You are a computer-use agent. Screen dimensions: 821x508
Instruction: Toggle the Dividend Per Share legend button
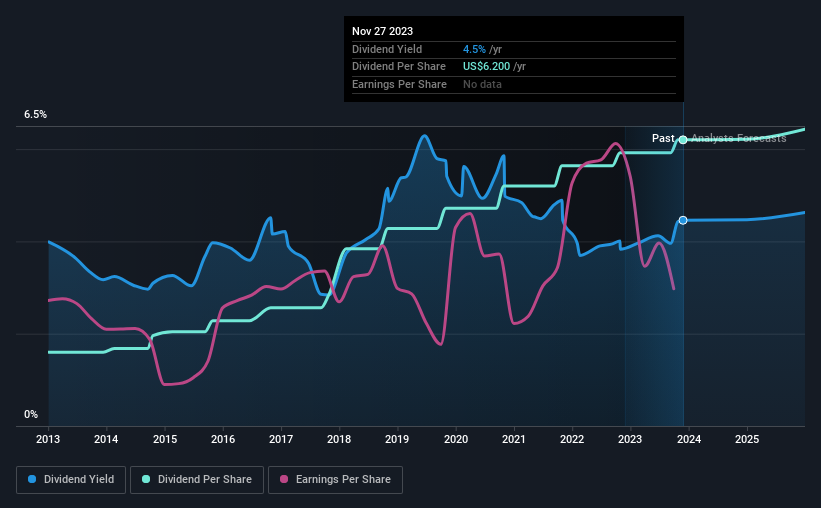tap(197, 480)
